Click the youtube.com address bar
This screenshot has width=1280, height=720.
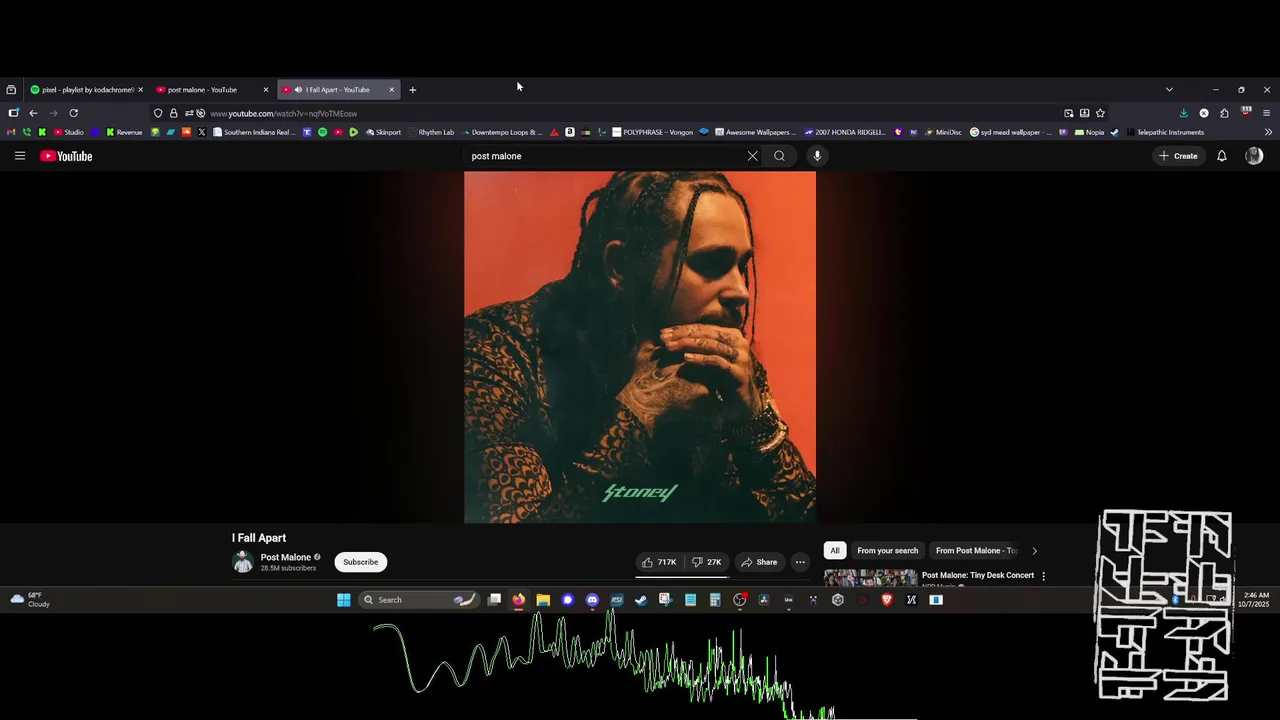[630, 113]
